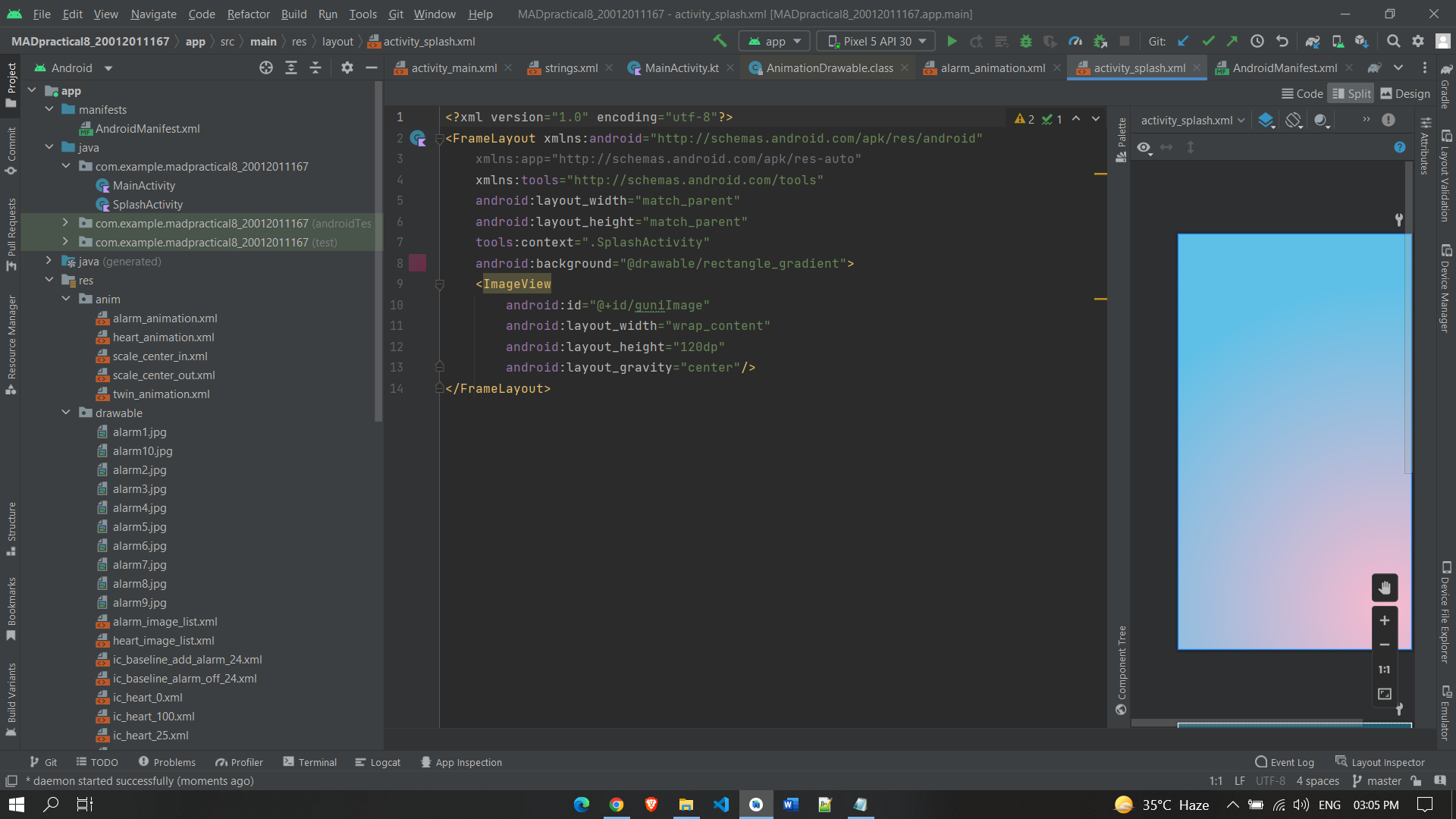1456x819 pixels.
Task: Commit changes via green check Git icon
Action: point(1208,41)
